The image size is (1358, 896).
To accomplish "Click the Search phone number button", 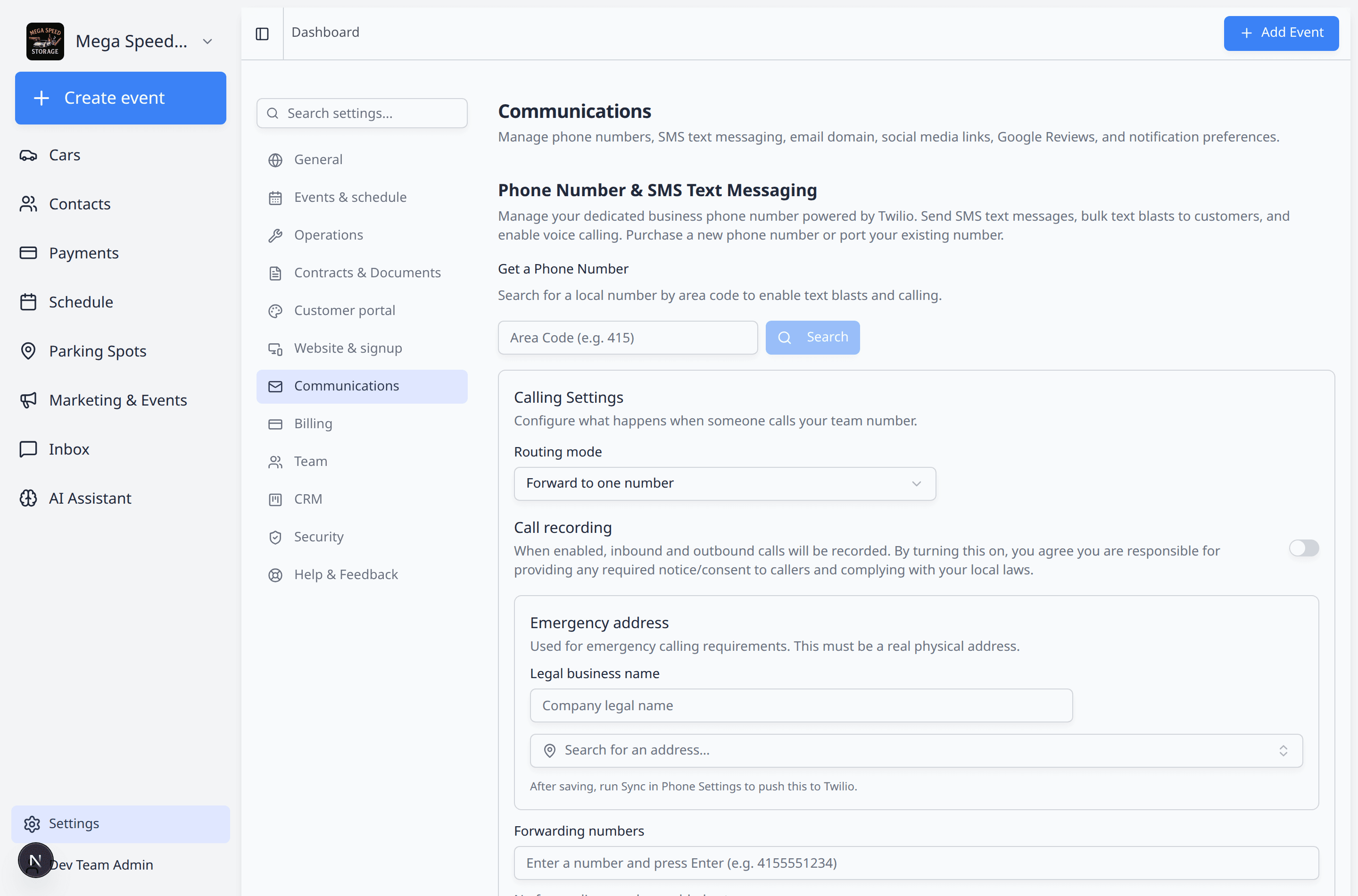I will click(x=812, y=338).
